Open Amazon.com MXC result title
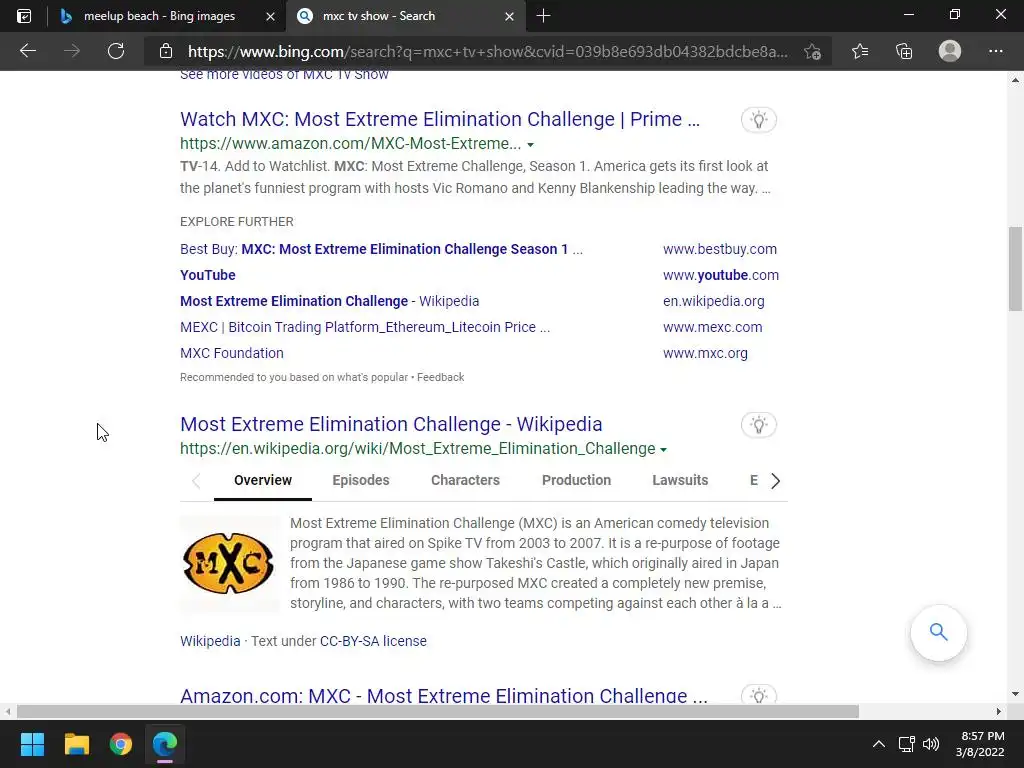The width and height of the screenshot is (1024, 768). (444, 695)
